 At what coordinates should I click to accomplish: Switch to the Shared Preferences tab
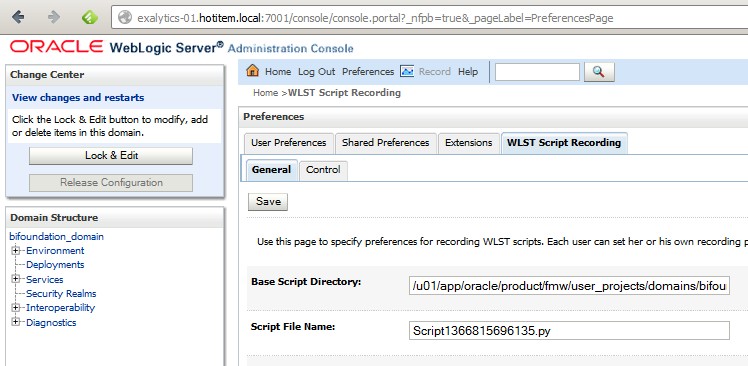pyautogui.click(x=385, y=143)
